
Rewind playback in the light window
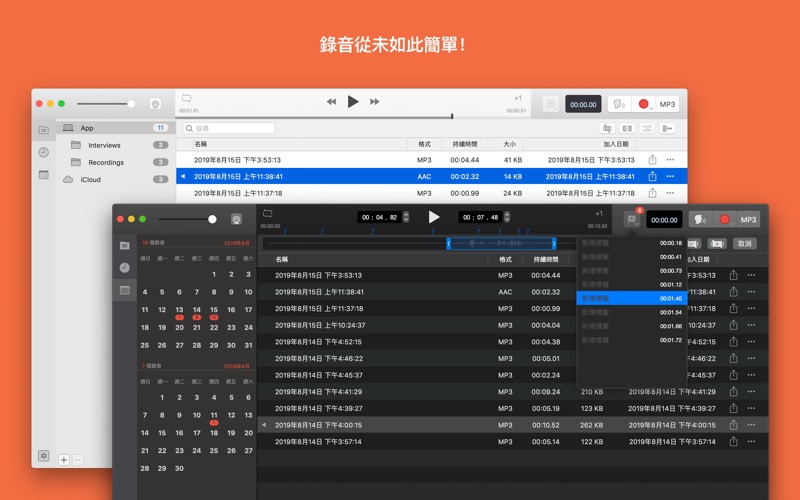coord(331,102)
